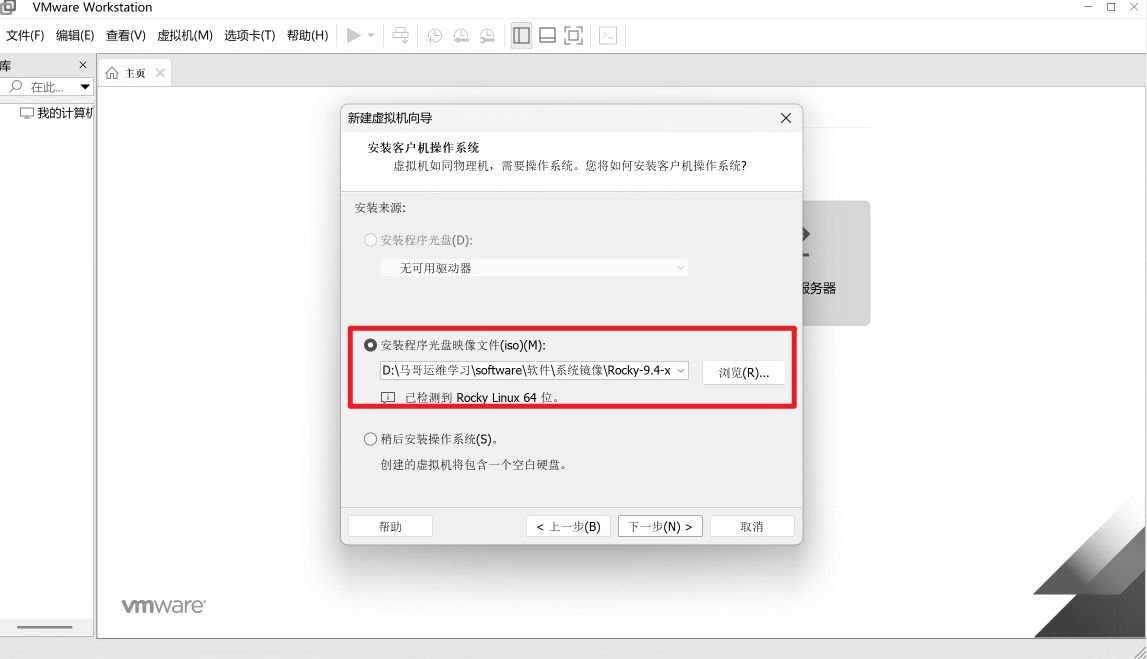This screenshot has width=1147, height=659.
Task: Switch to the 主页 tab
Action: coord(135,73)
